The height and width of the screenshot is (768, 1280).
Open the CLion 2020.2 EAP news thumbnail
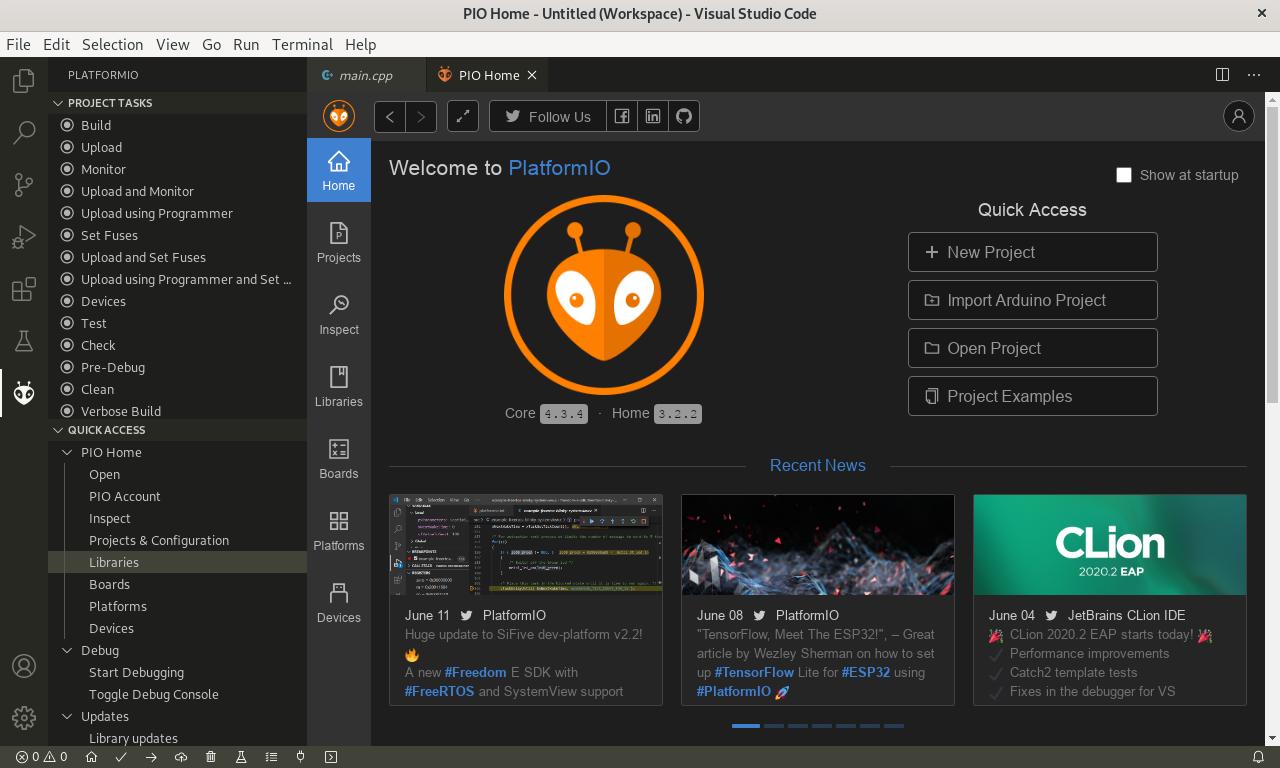pos(1110,545)
